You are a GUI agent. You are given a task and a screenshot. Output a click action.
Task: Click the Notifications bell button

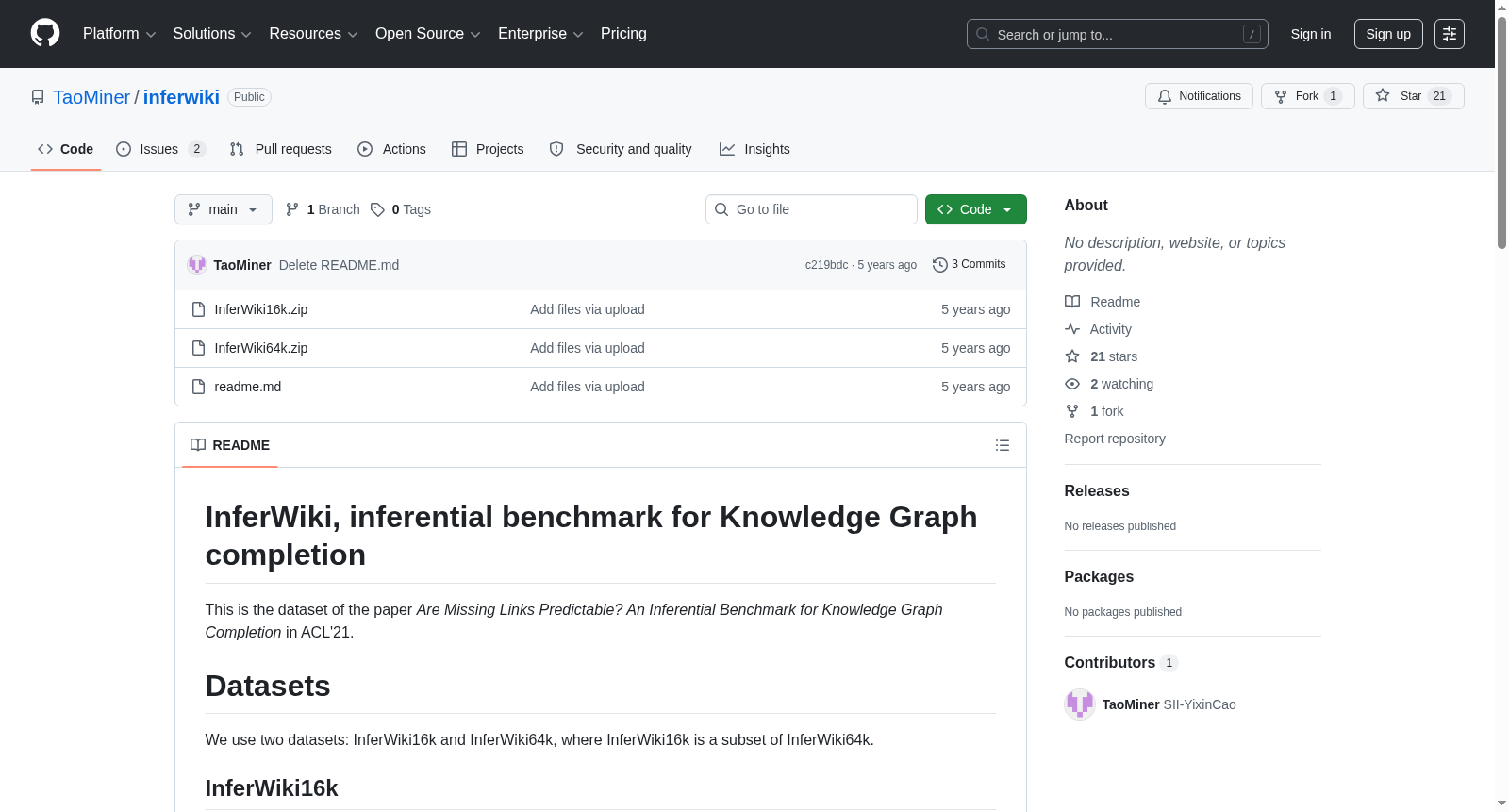pyautogui.click(x=1199, y=96)
